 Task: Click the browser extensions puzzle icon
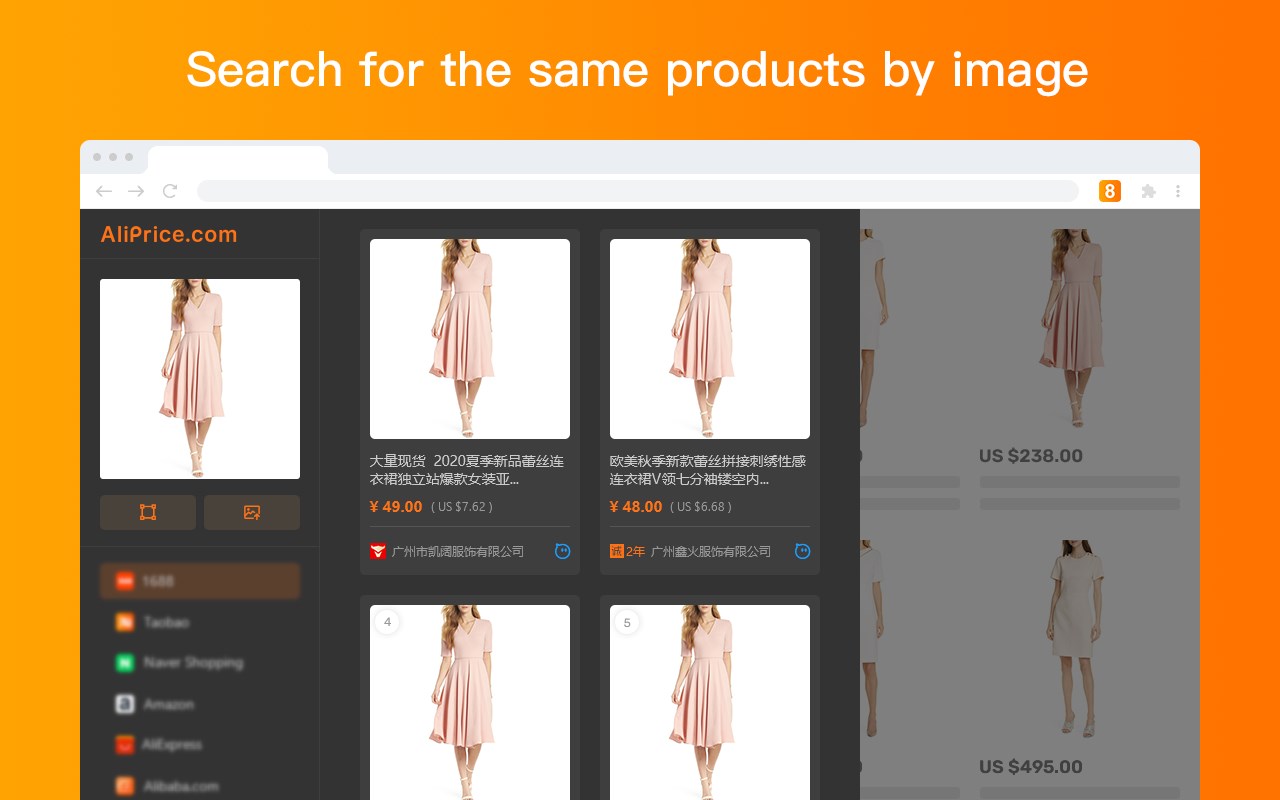tap(1148, 190)
